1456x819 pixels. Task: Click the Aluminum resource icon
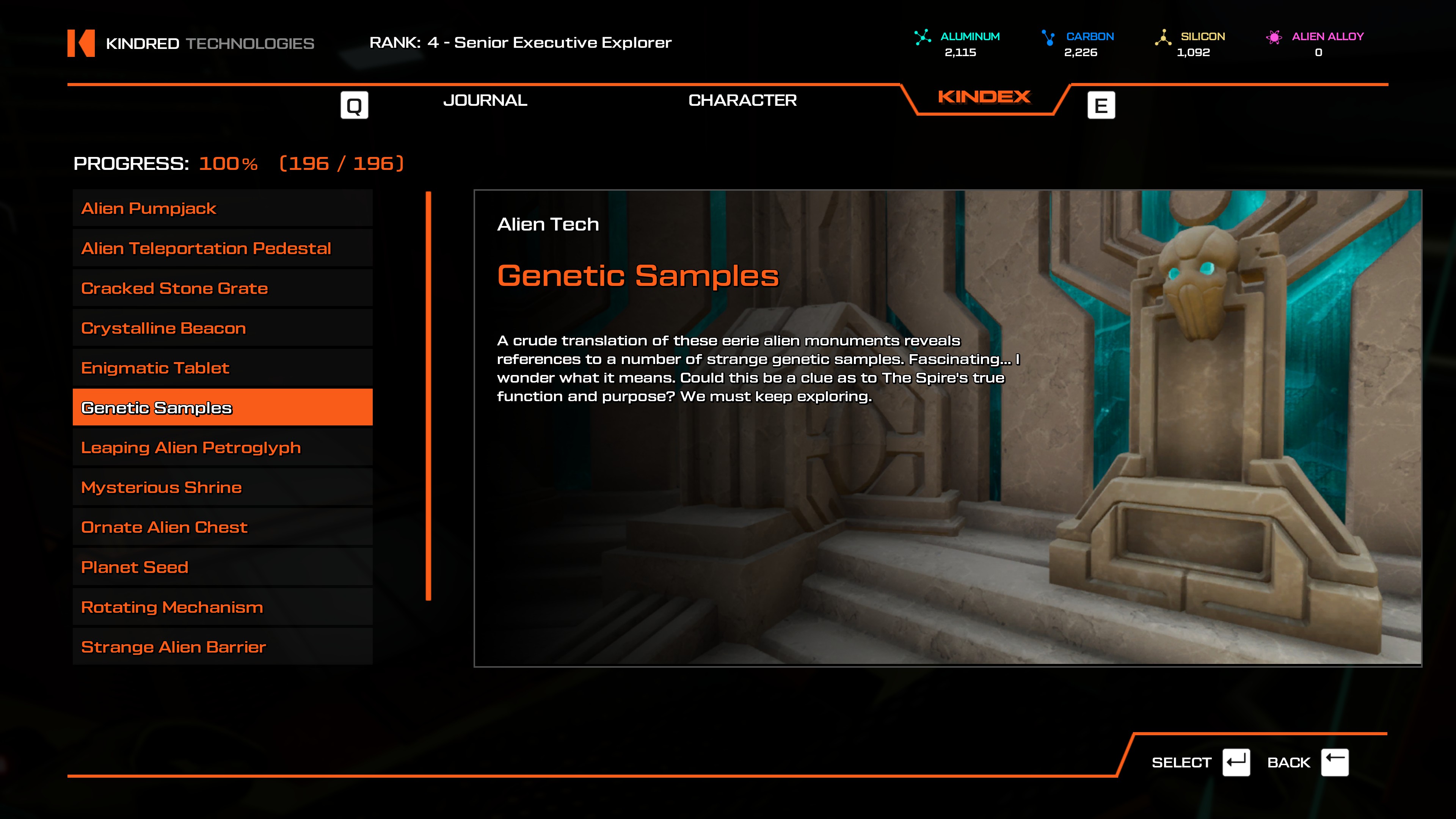923,37
